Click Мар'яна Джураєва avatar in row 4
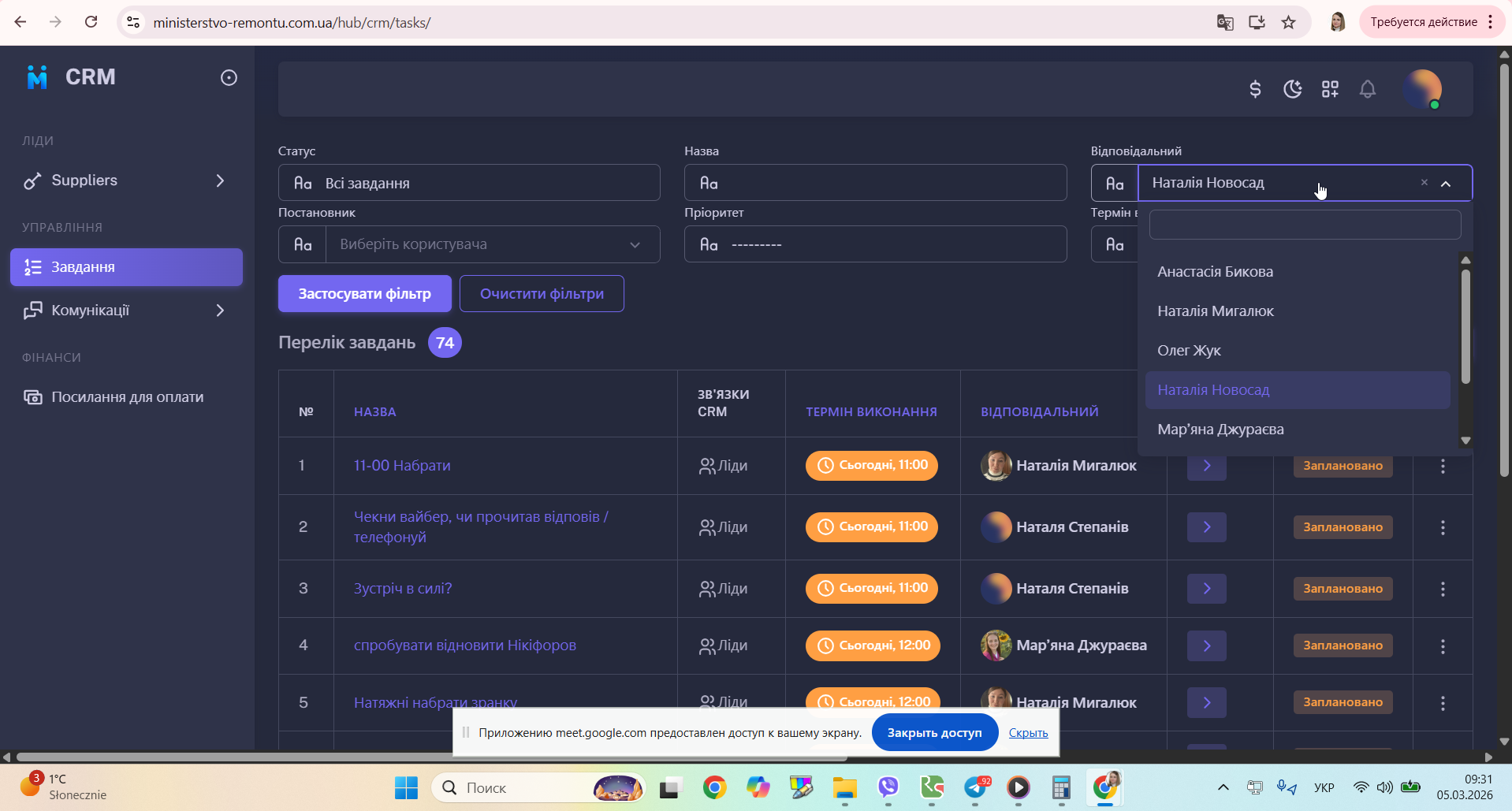This screenshot has height=811, width=1512. [x=996, y=645]
